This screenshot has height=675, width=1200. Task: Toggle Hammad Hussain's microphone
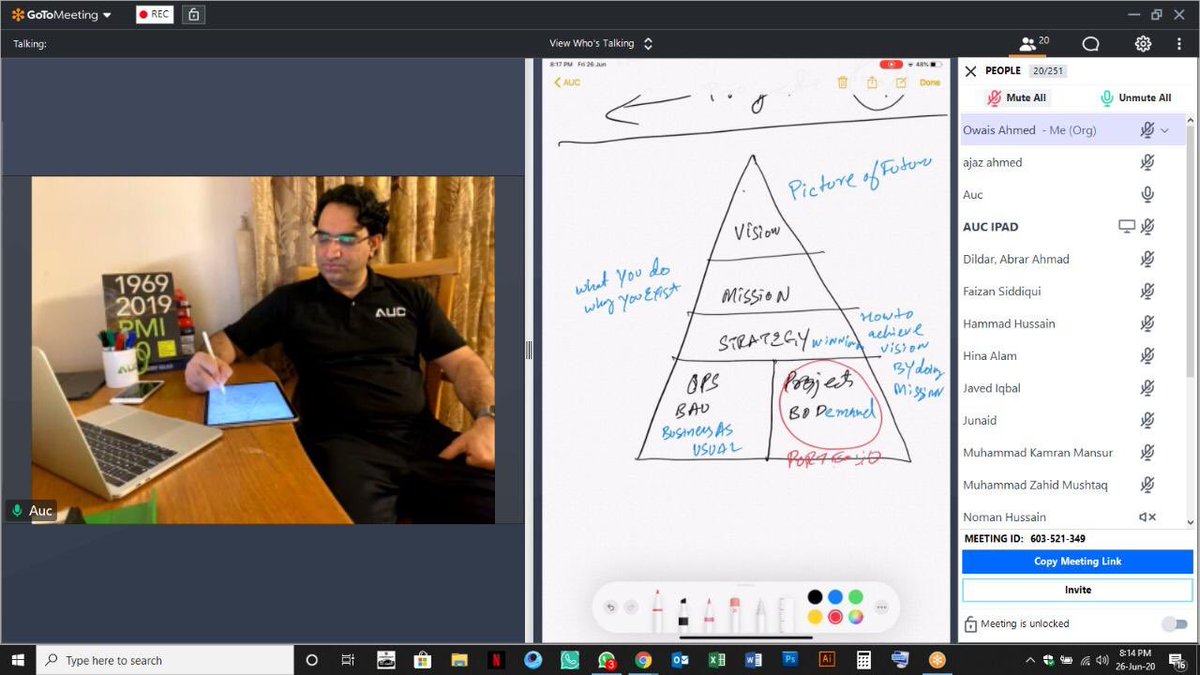pos(1148,323)
